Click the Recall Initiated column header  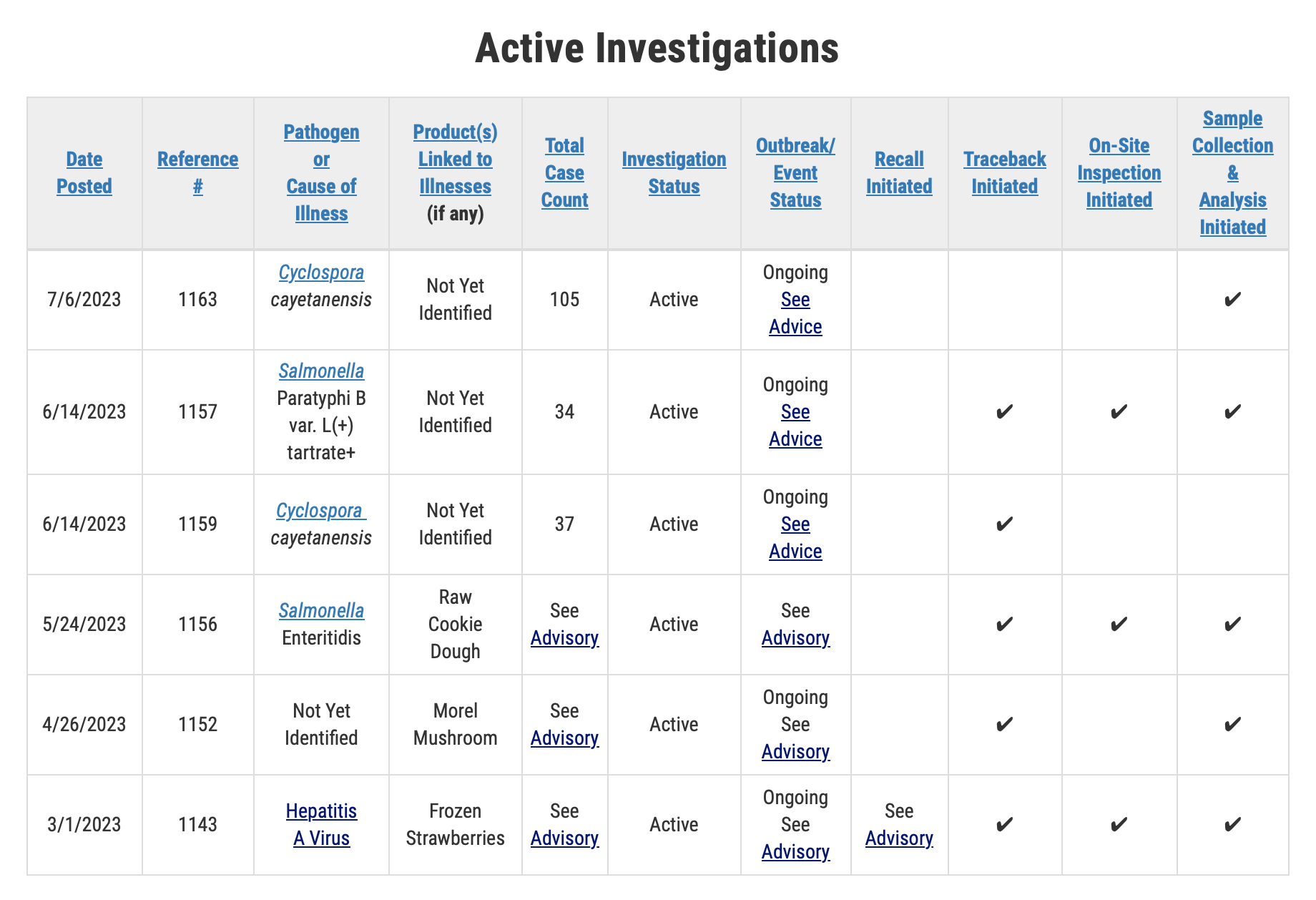(899, 172)
